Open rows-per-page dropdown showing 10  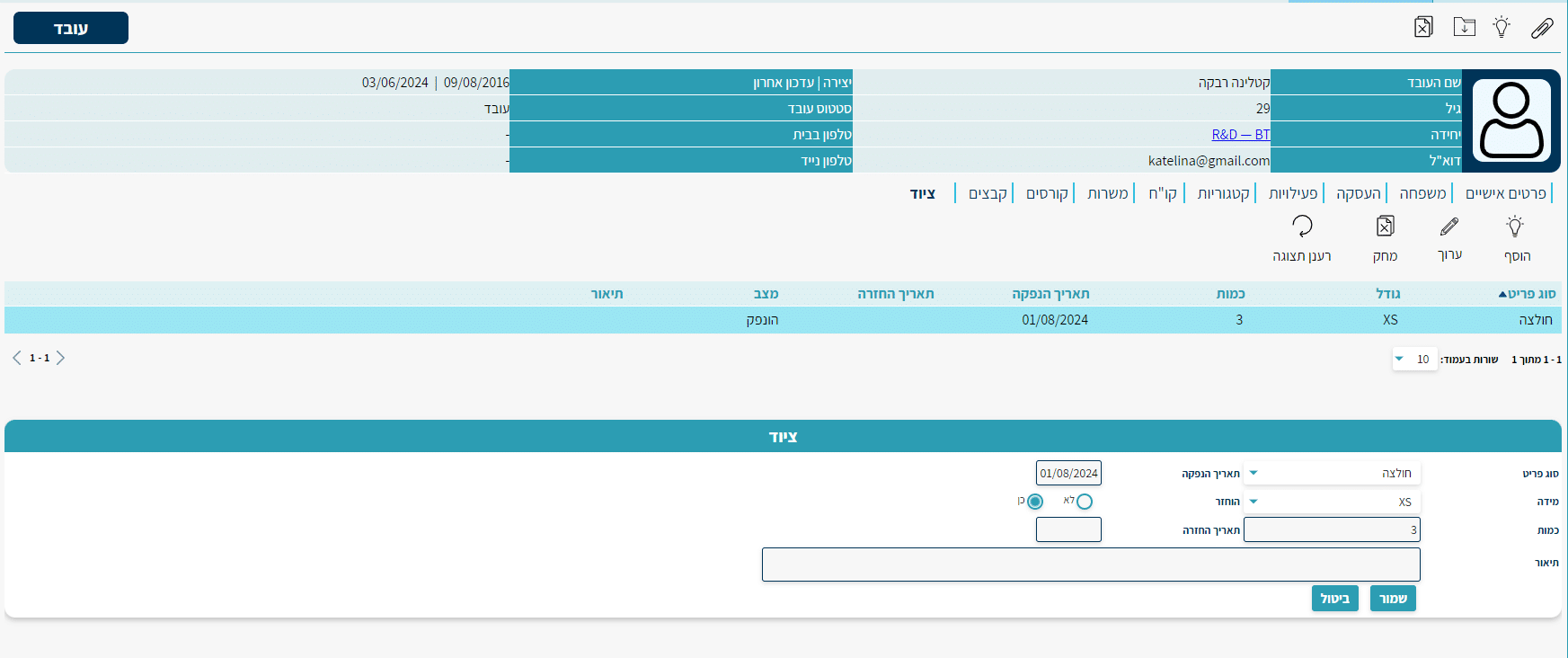point(1414,359)
